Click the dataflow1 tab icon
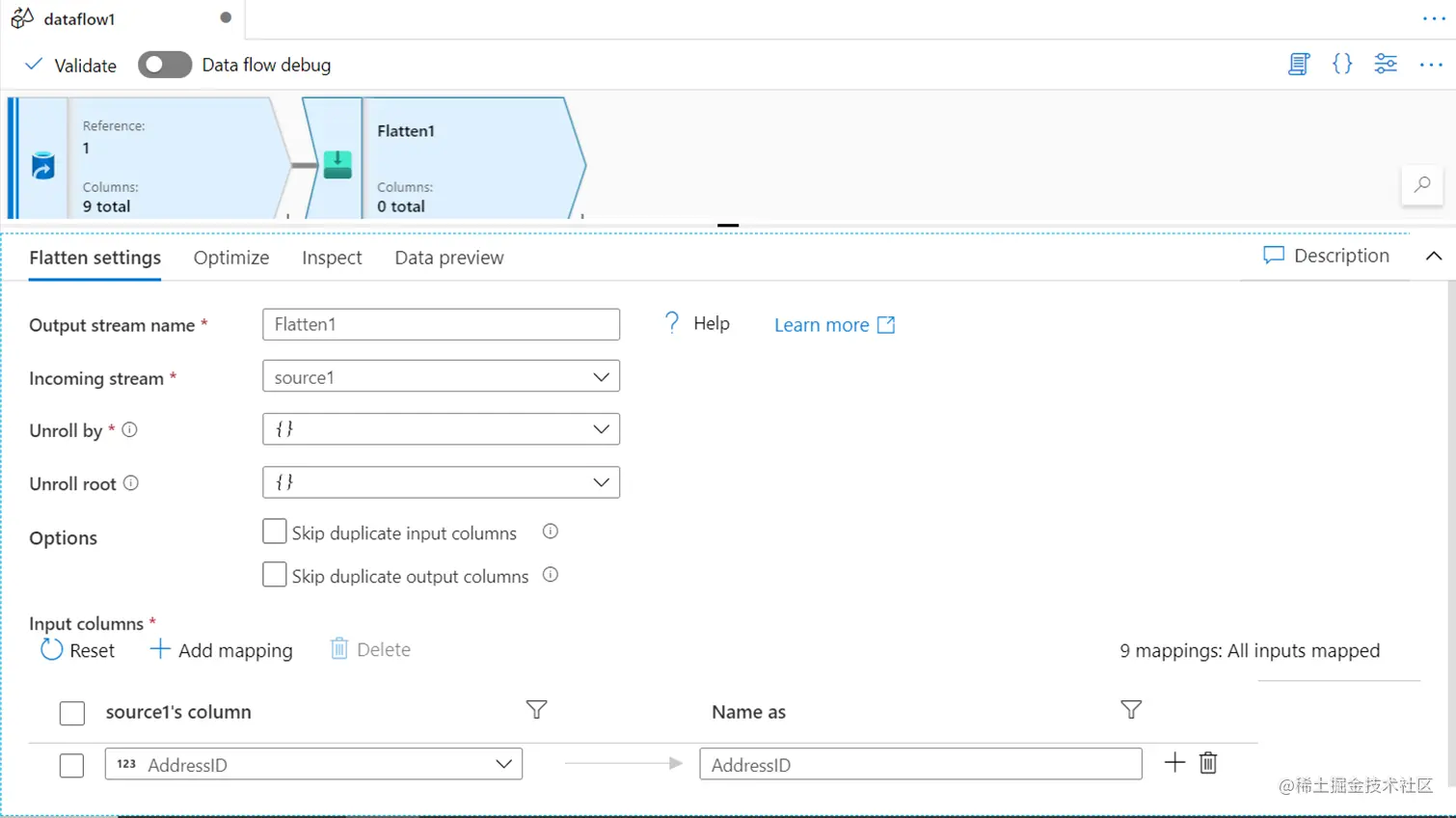1456x818 pixels. tap(22, 18)
